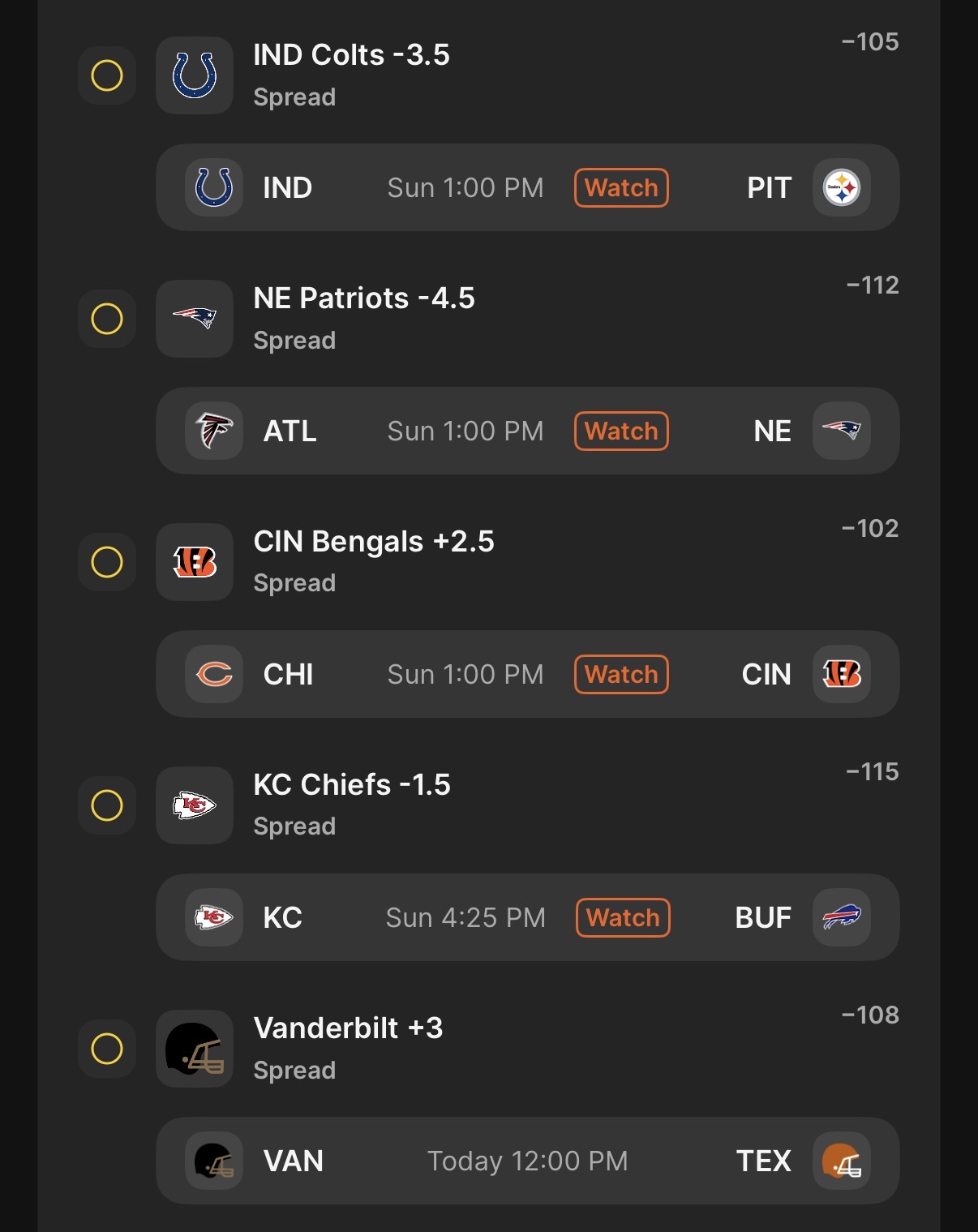Select the CIN Bengals +2.5 radio circle
This screenshot has height=1232, width=978.
click(107, 562)
